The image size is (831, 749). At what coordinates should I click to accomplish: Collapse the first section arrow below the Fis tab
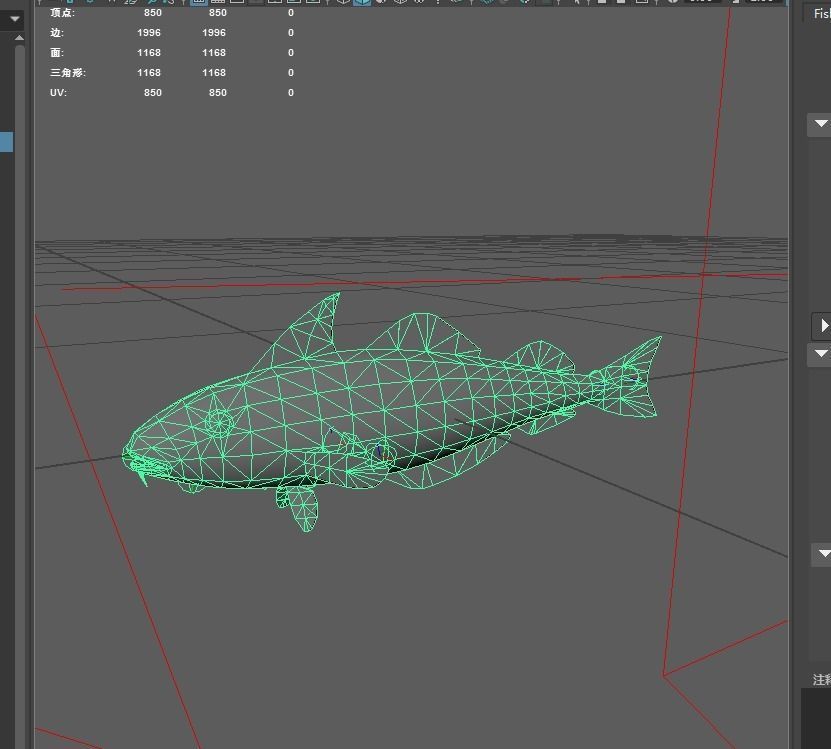820,124
